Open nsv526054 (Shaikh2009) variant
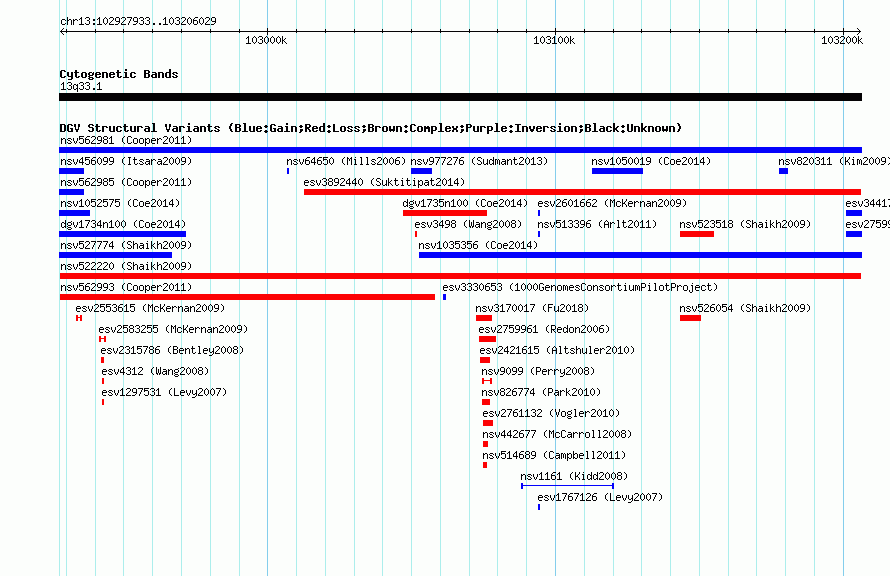The image size is (890, 576). coord(745,308)
